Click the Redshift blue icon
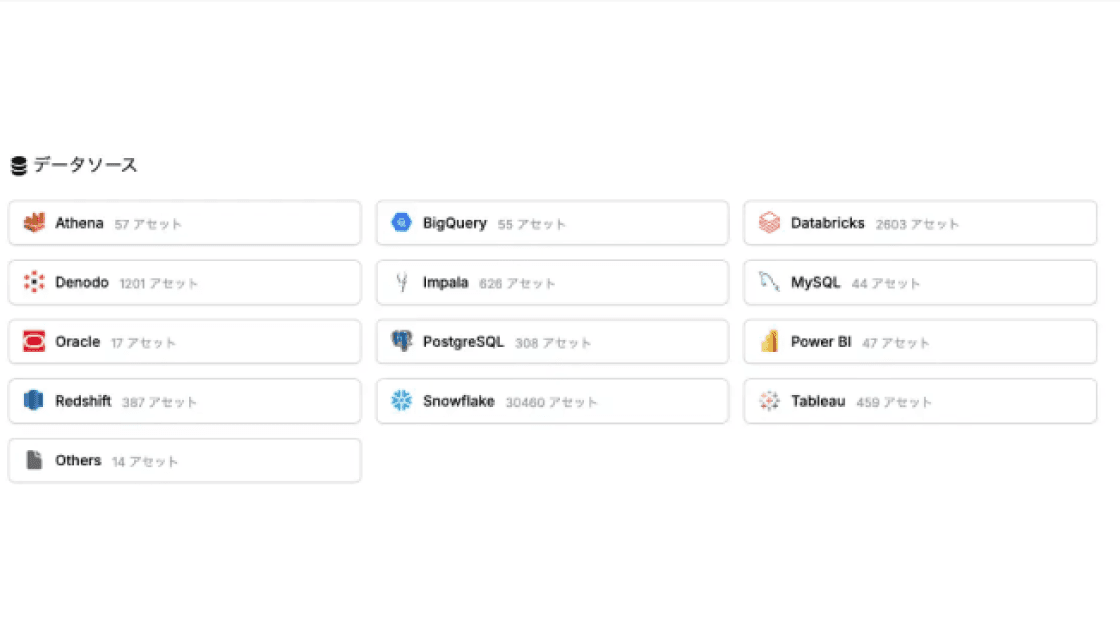Screen dimensions: 1120x632 click(x=35, y=401)
